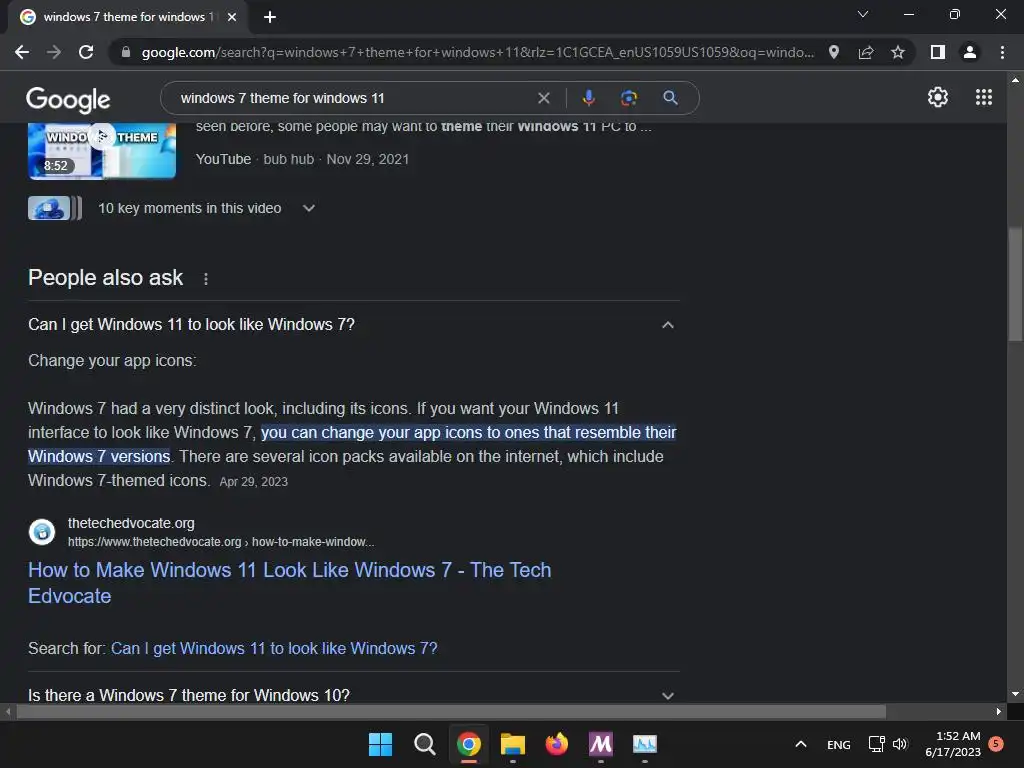Click the address bar URL

click(x=477, y=52)
